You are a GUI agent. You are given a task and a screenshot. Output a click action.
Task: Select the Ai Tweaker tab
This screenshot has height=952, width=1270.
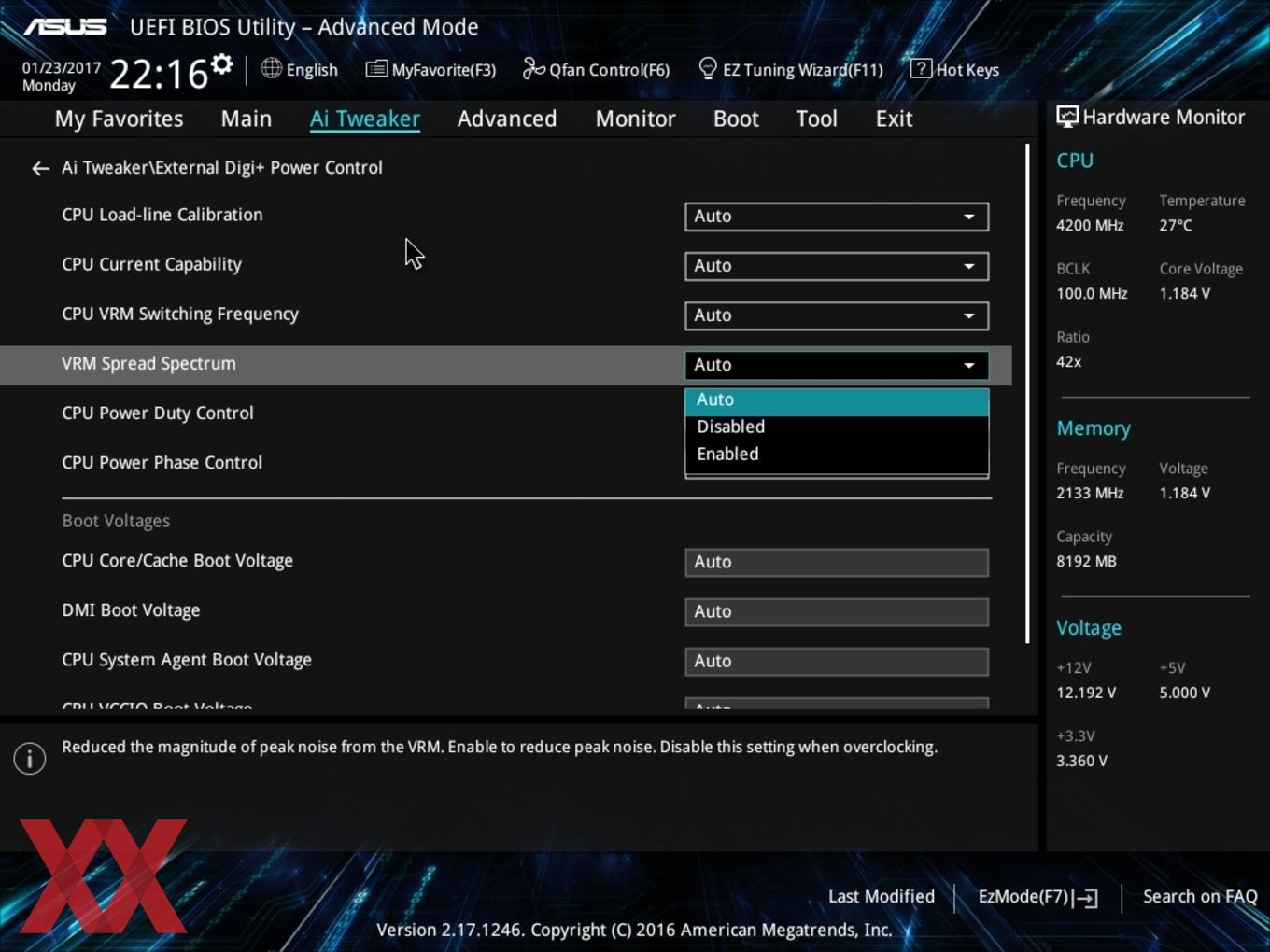tap(365, 119)
